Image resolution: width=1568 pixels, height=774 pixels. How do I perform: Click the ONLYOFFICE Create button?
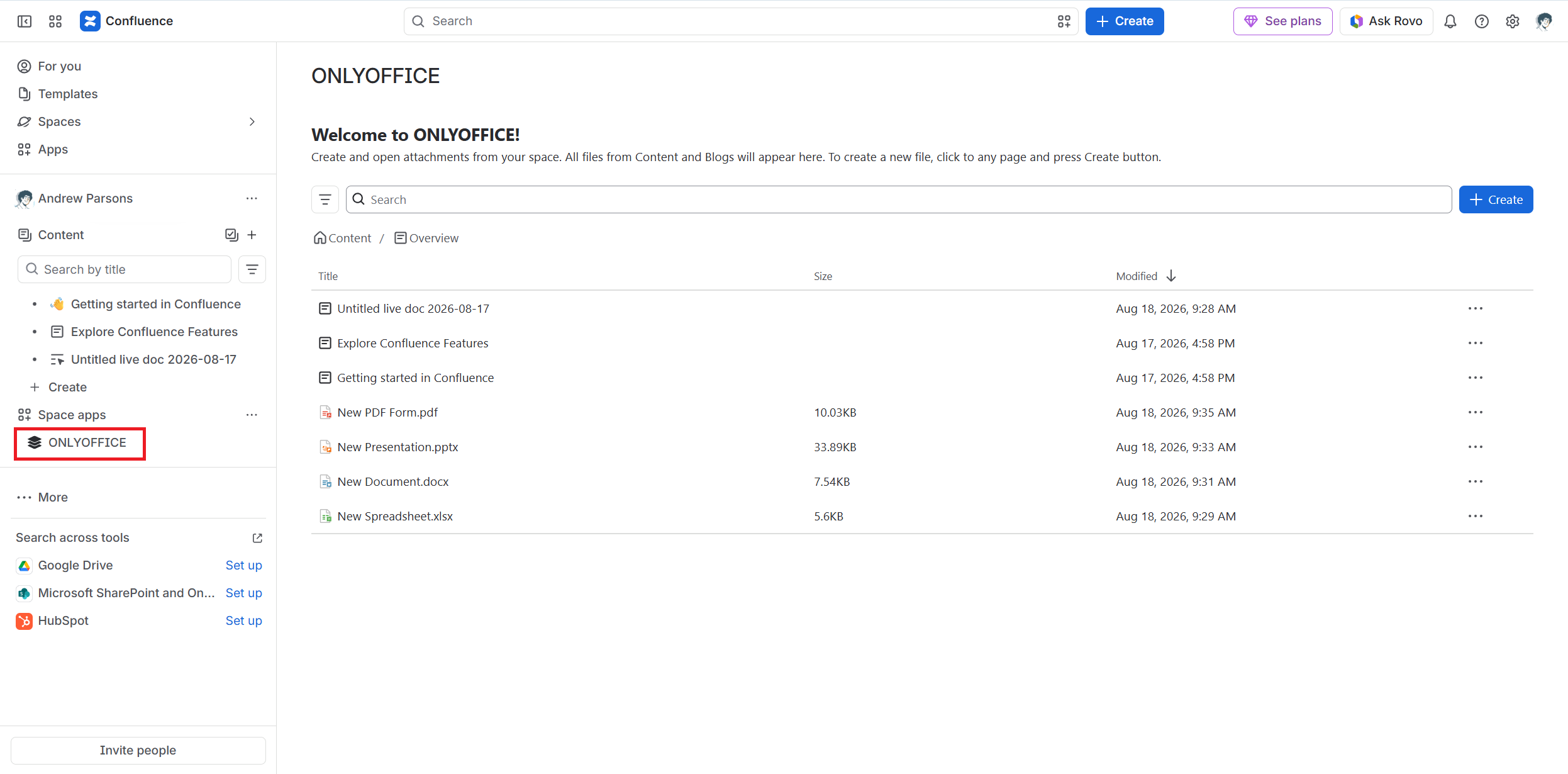(x=1496, y=199)
